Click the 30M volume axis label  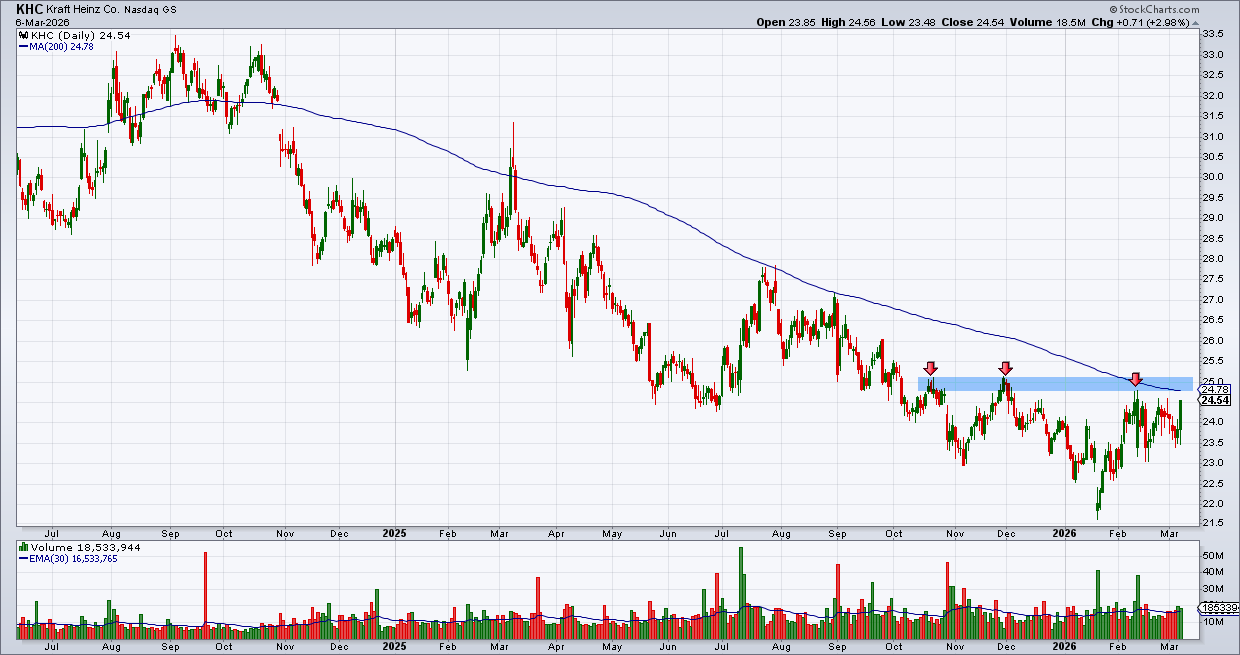1211,588
